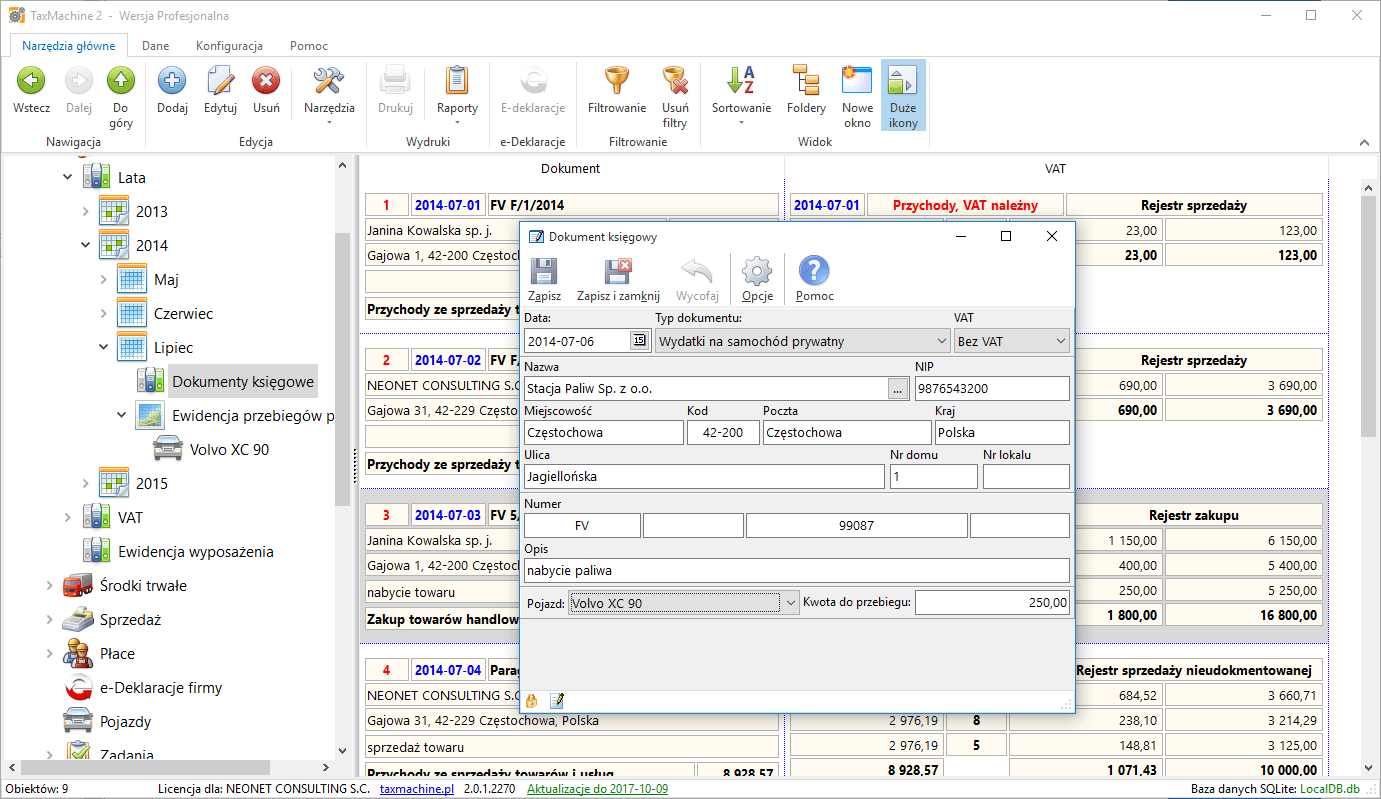Expand the 2013 year tree node
The width and height of the screenshot is (1381, 799).
85,212
